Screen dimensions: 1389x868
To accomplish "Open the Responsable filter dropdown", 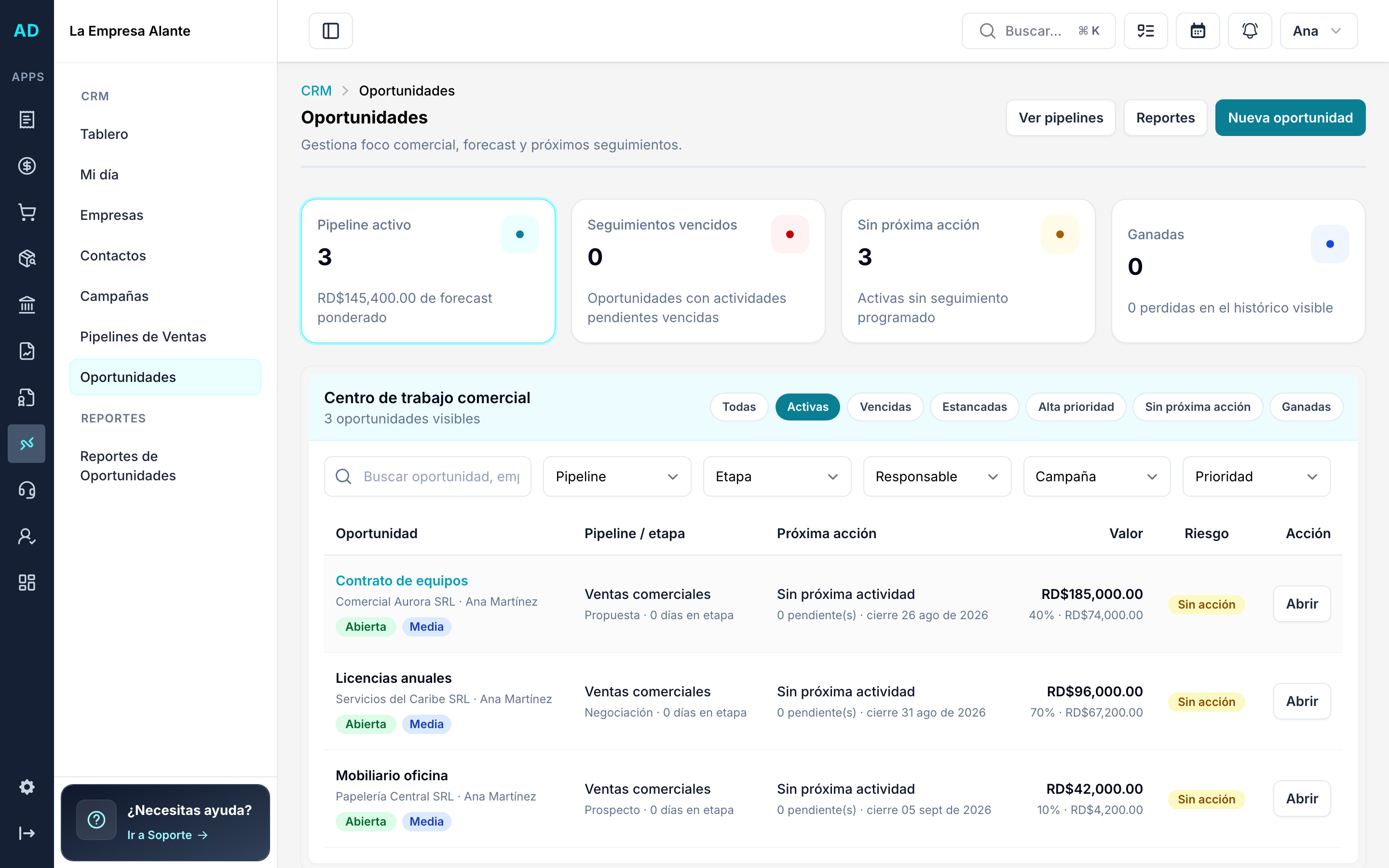I will (937, 476).
